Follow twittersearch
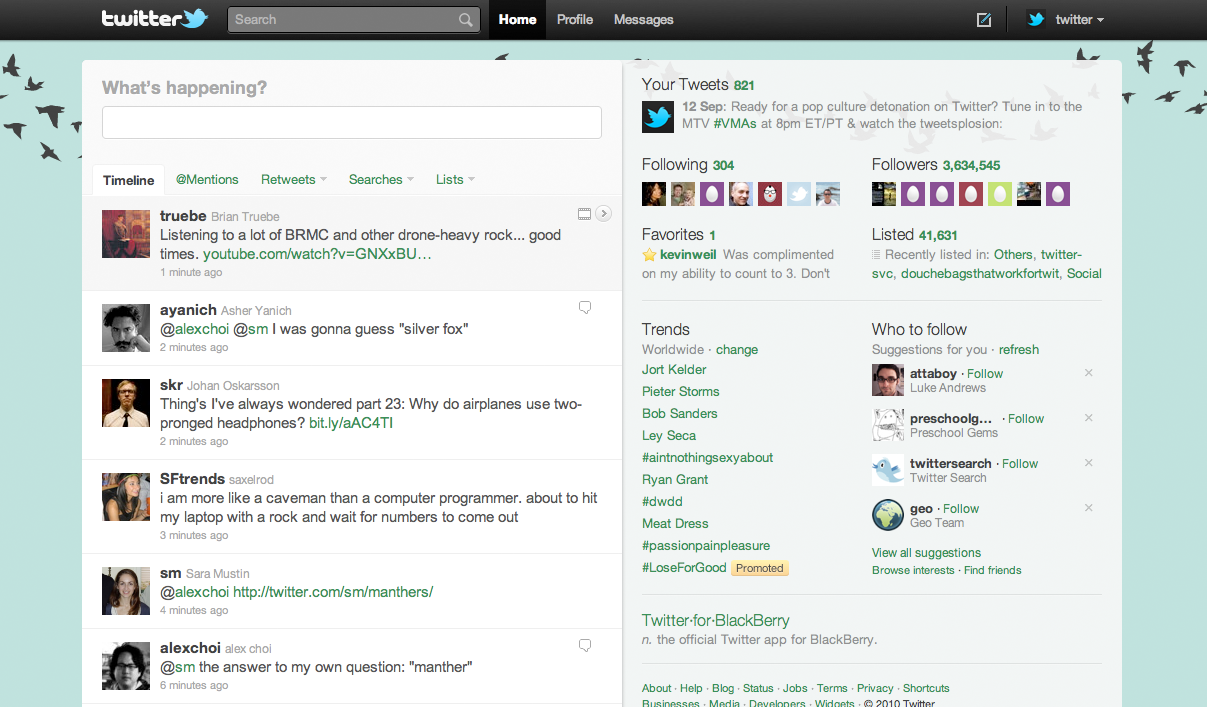Screen dimensions: 1207x707 coord(1020,463)
